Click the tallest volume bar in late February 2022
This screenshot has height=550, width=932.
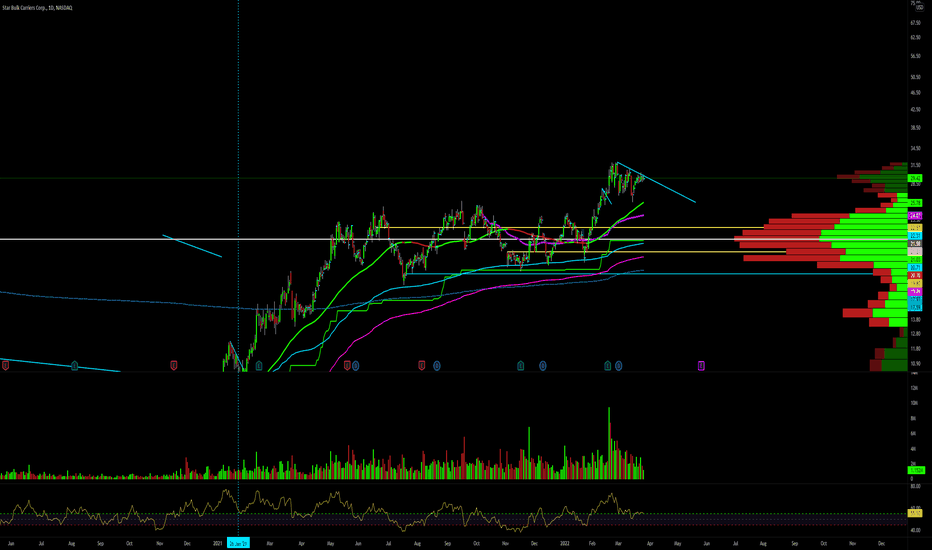609,443
